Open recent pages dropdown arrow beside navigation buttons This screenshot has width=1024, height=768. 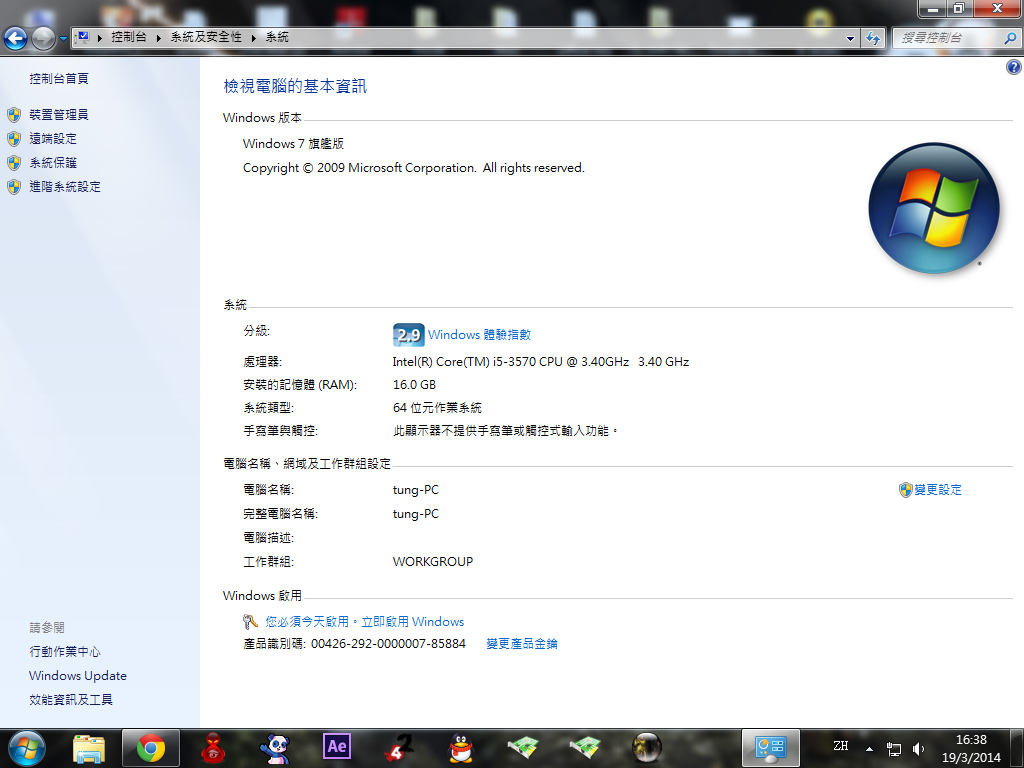[63, 39]
